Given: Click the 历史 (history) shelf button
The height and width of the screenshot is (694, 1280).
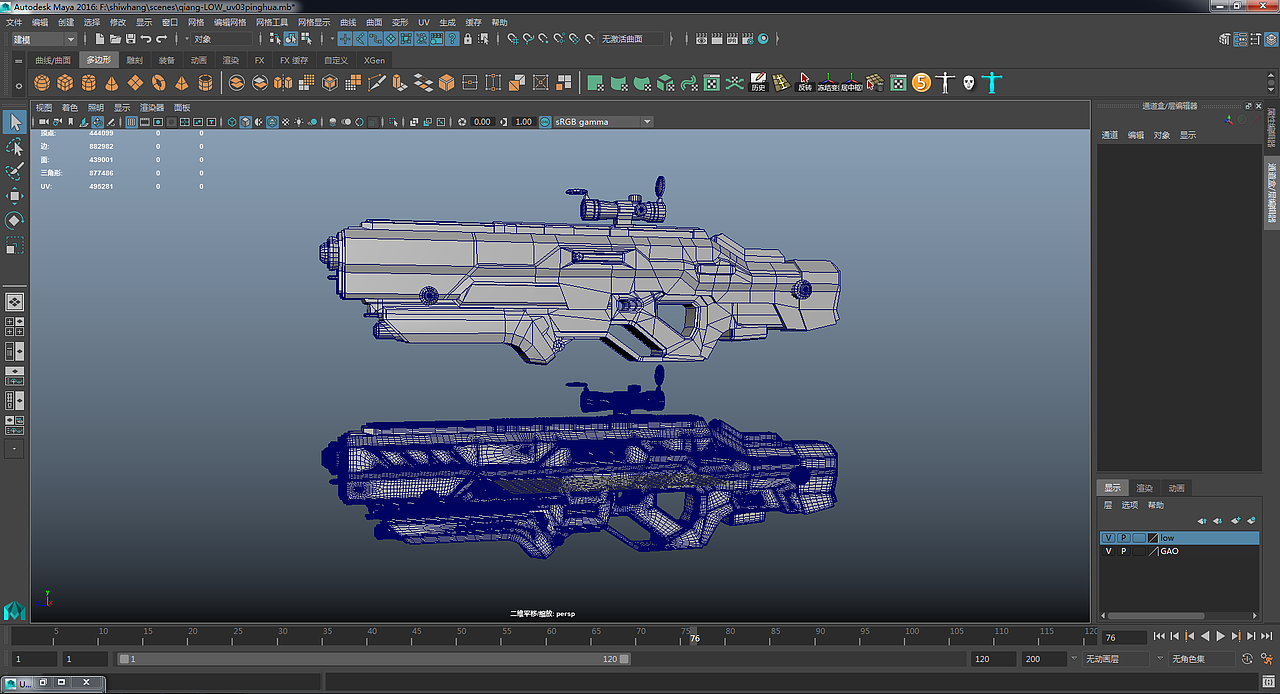Looking at the screenshot, I should pyautogui.click(x=758, y=83).
